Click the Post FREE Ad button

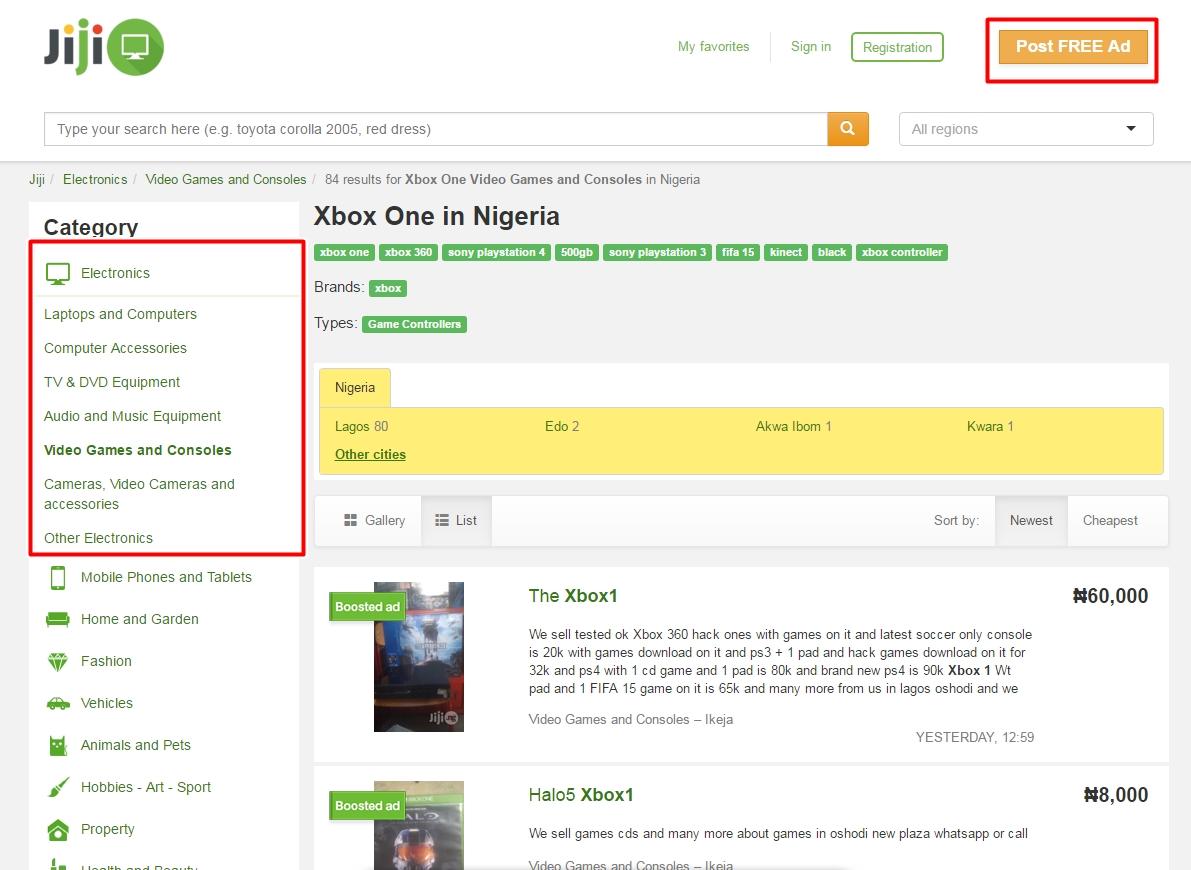pyautogui.click(x=1073, y=47)
